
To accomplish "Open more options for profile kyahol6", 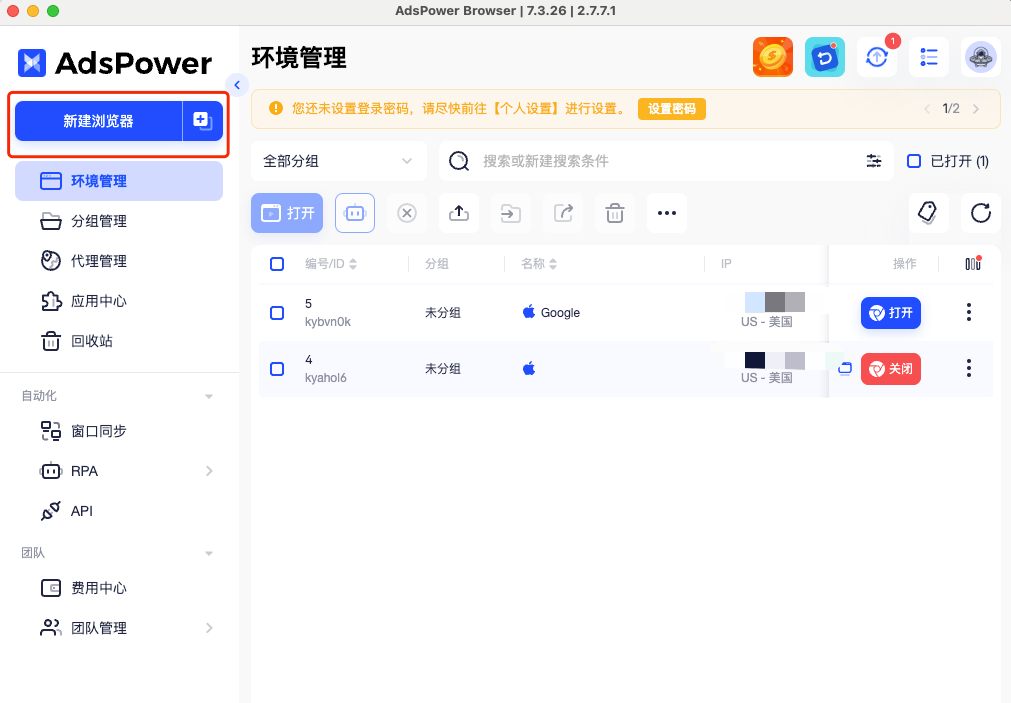I will pyautogui.click(x=968, y=368).
